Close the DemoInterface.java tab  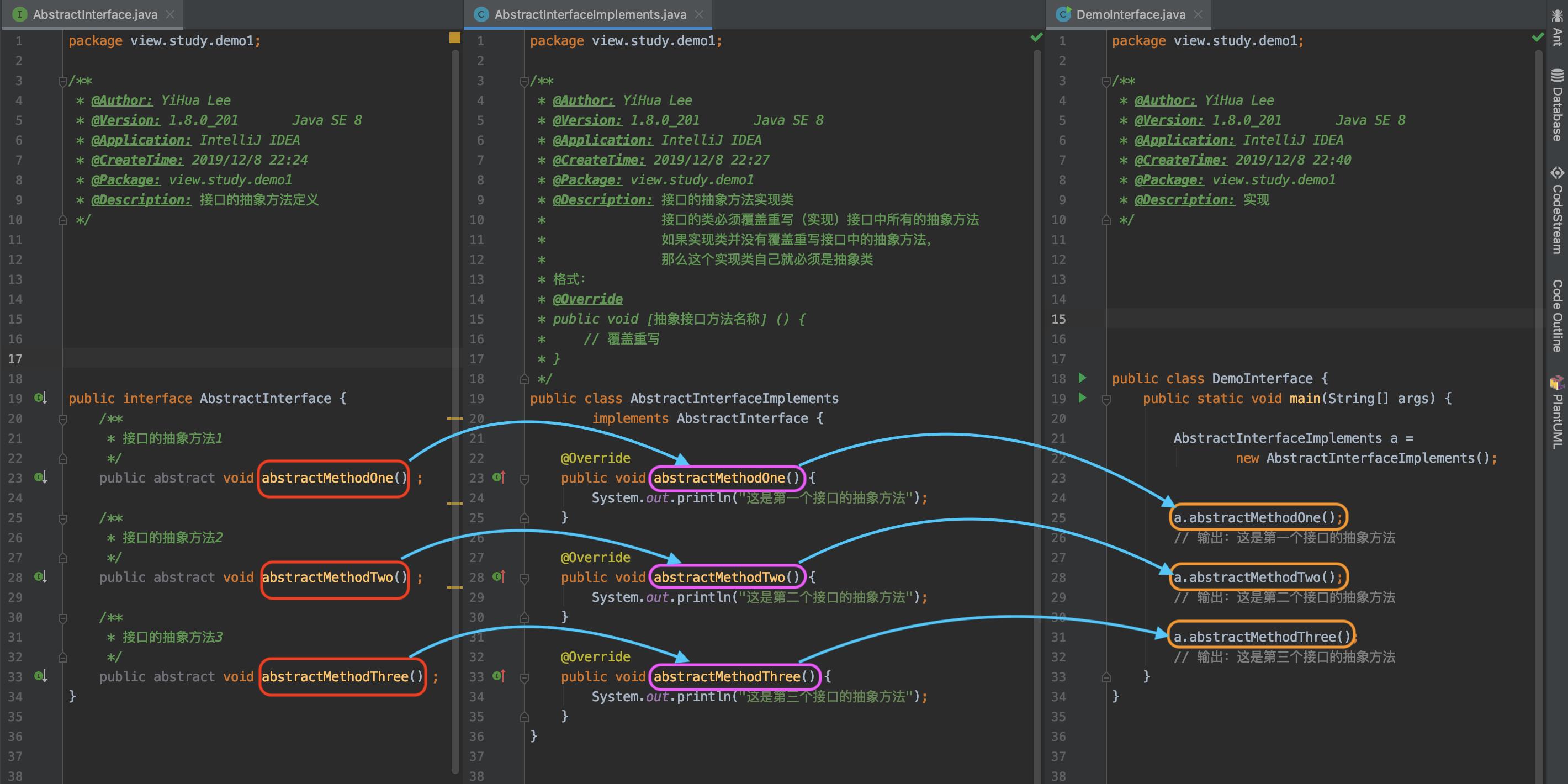click(x=1198, y=14)
